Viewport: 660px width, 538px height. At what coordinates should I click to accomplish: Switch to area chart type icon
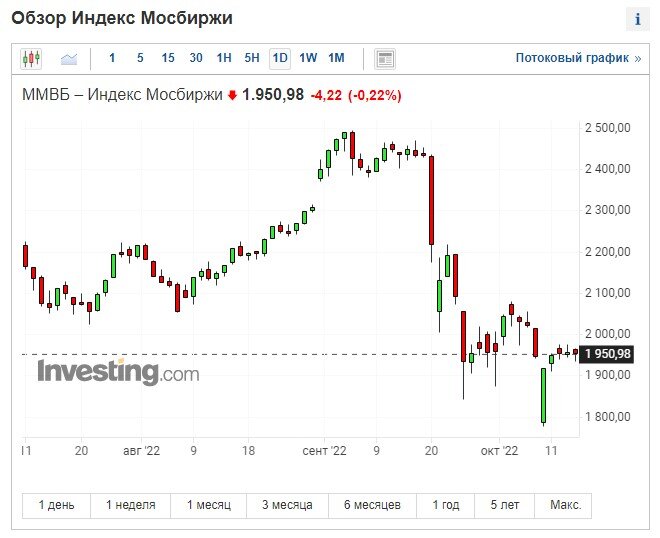click(69, 59)
